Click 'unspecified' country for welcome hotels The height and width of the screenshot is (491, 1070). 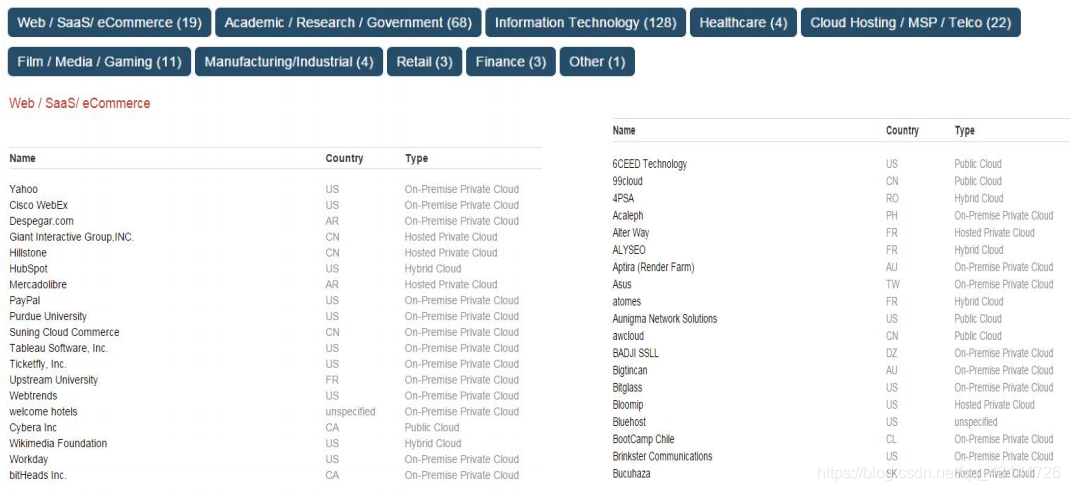point(350,412)
